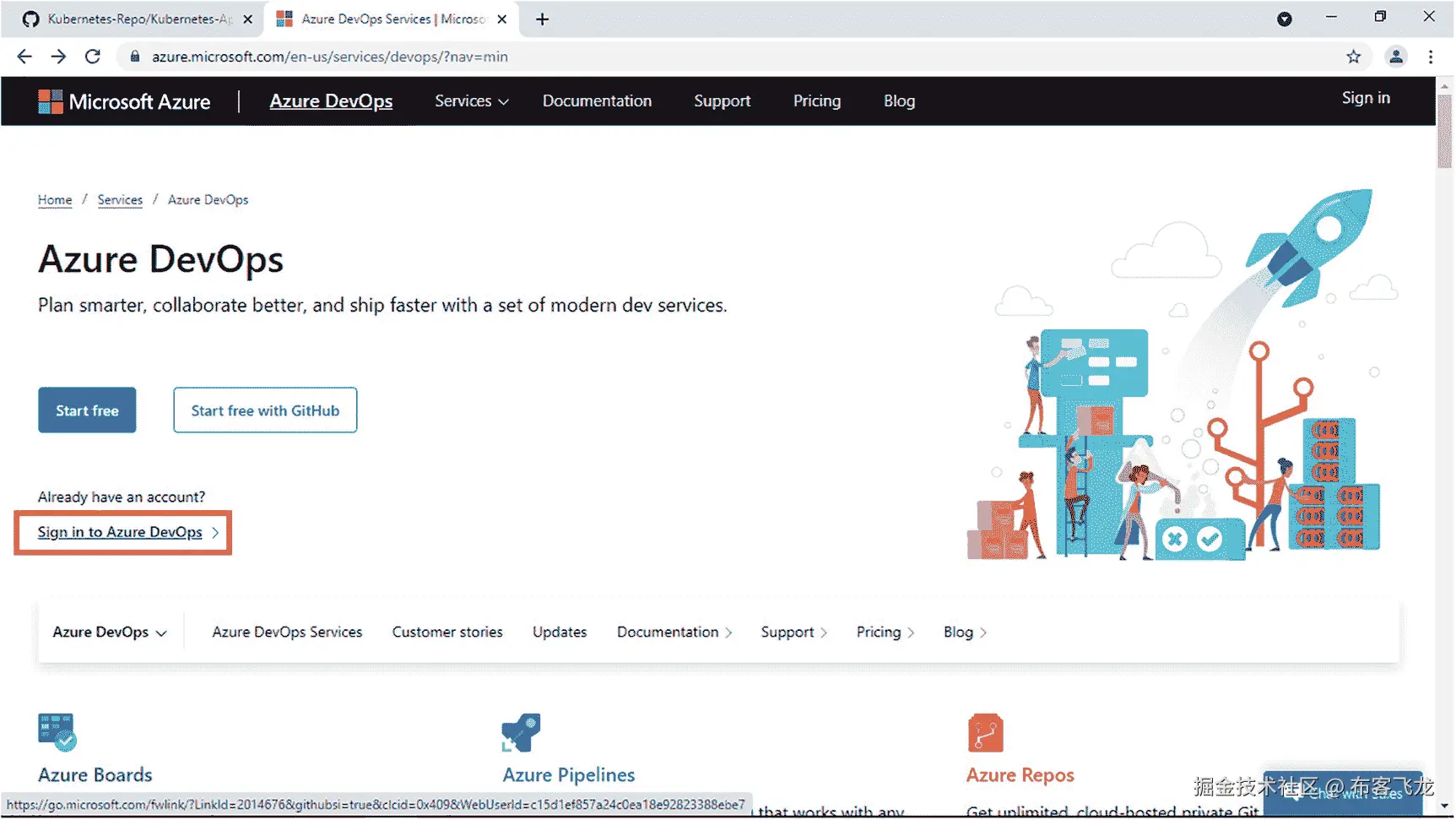The height and width of the screenshot is (820, 1456).
Task: Close the Azure DevOps Services tab
Action: coord(502,19)
